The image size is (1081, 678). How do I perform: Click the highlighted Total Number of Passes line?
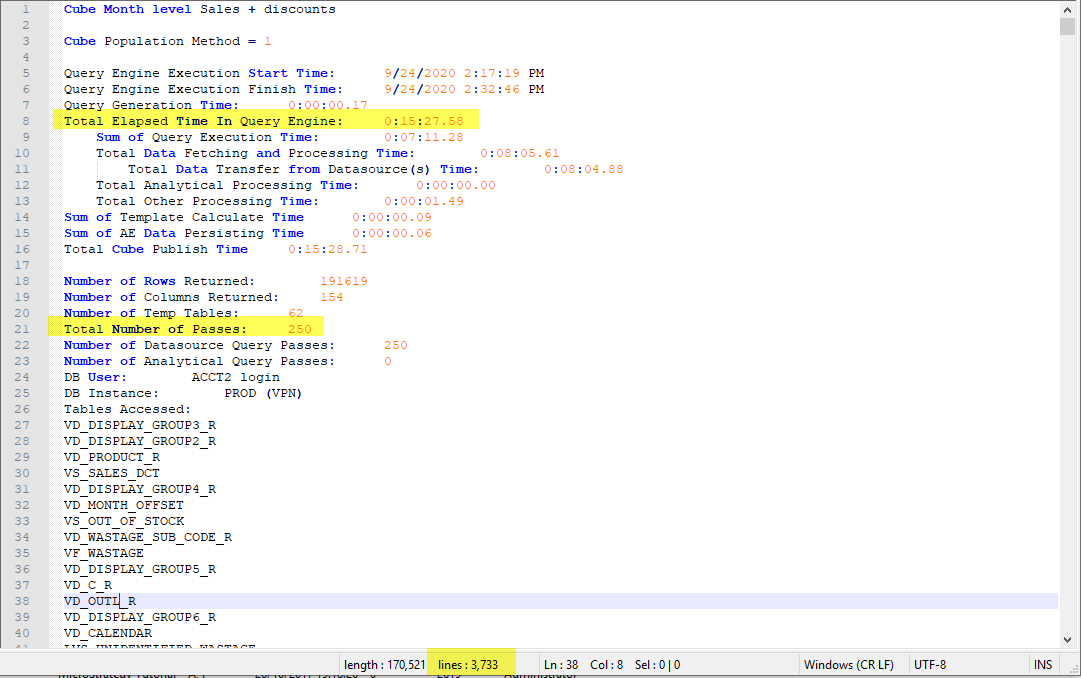190,329
